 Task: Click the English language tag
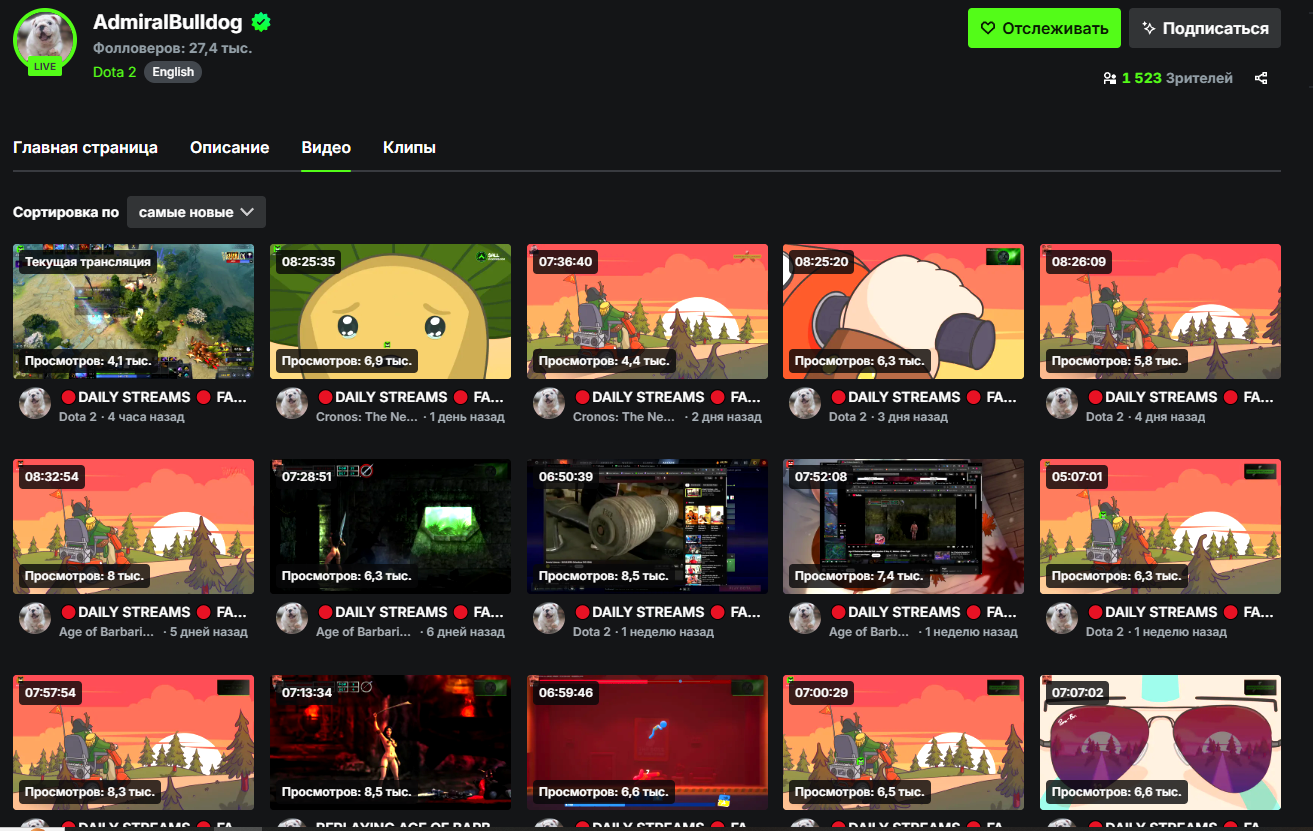(173, 72)
